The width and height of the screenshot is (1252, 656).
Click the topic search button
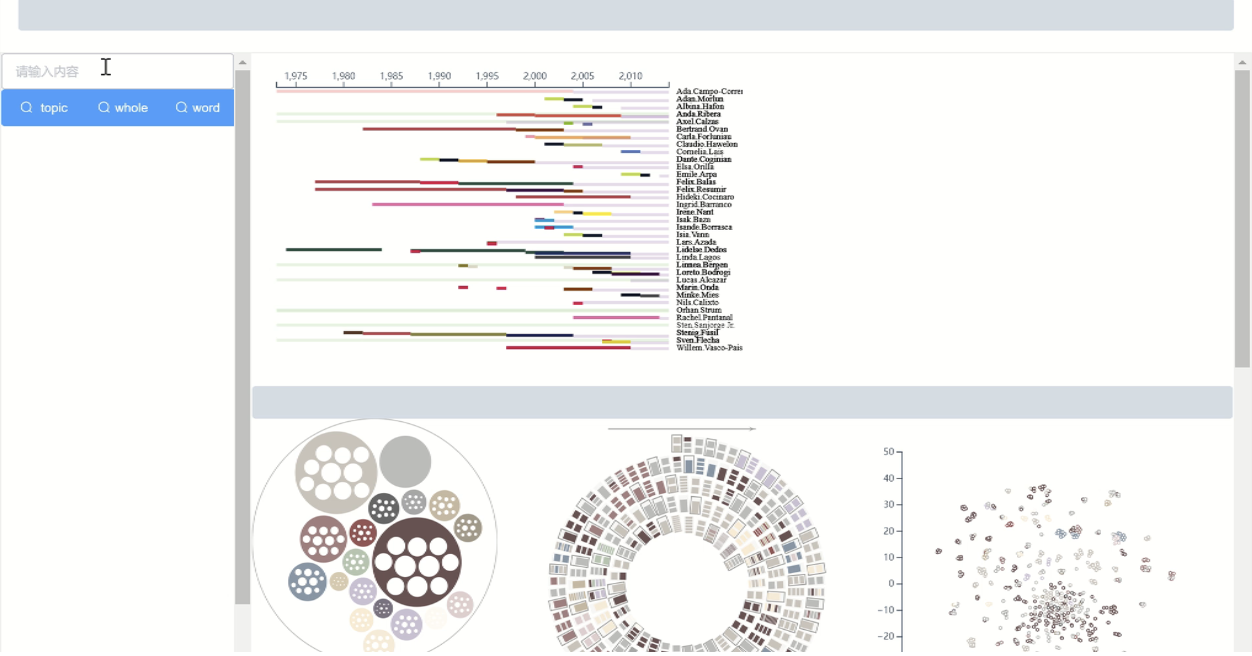[x=44, y=108]
